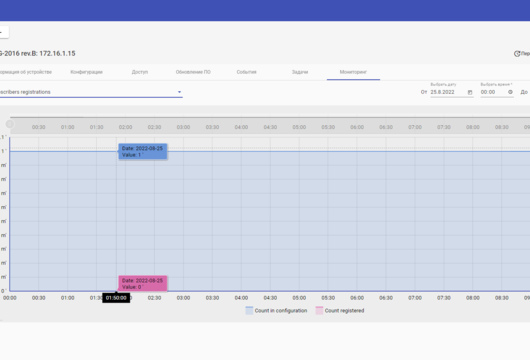Click the Count in configuration legend label

(x=281, y=310)
